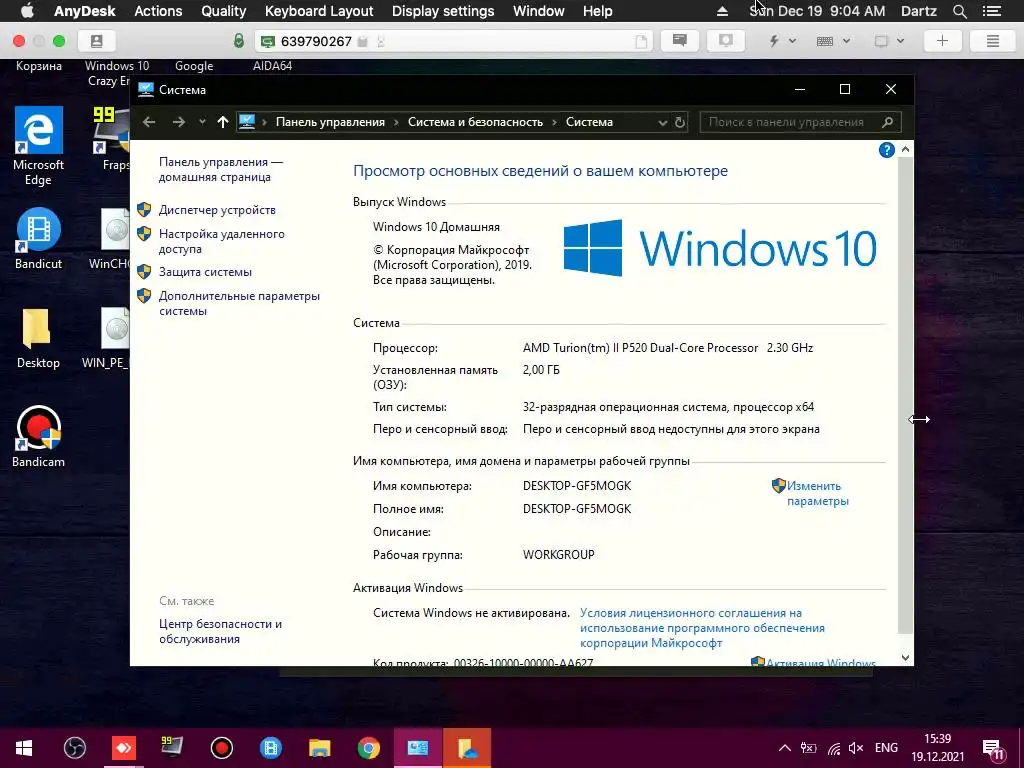
Task: Open AnyDesk keyboard icon dropdown
Action: coord(833,41)
